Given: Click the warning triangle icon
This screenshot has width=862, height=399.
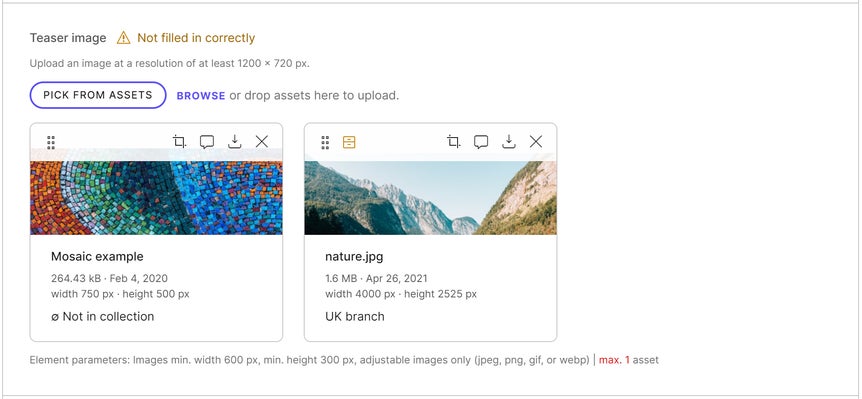Looking at the screenshot, I should [x=124, y=38].
